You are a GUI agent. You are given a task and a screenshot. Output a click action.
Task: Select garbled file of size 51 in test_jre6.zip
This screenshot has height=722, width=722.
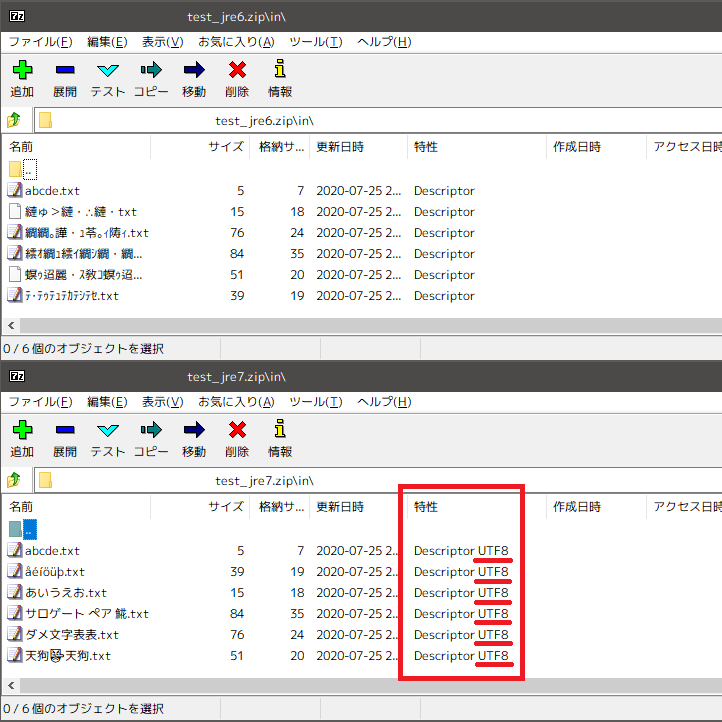76,275
